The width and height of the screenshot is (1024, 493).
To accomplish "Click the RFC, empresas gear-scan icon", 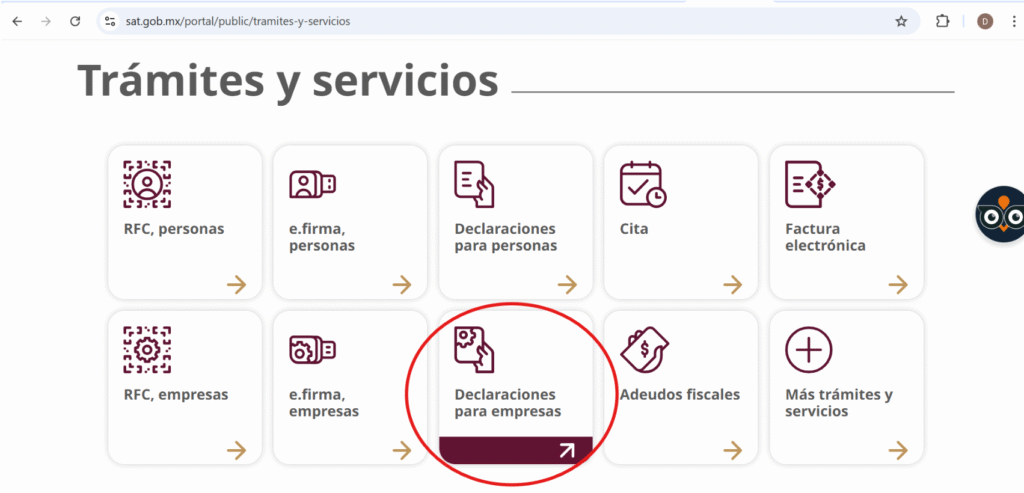I will tap(147, 349).
